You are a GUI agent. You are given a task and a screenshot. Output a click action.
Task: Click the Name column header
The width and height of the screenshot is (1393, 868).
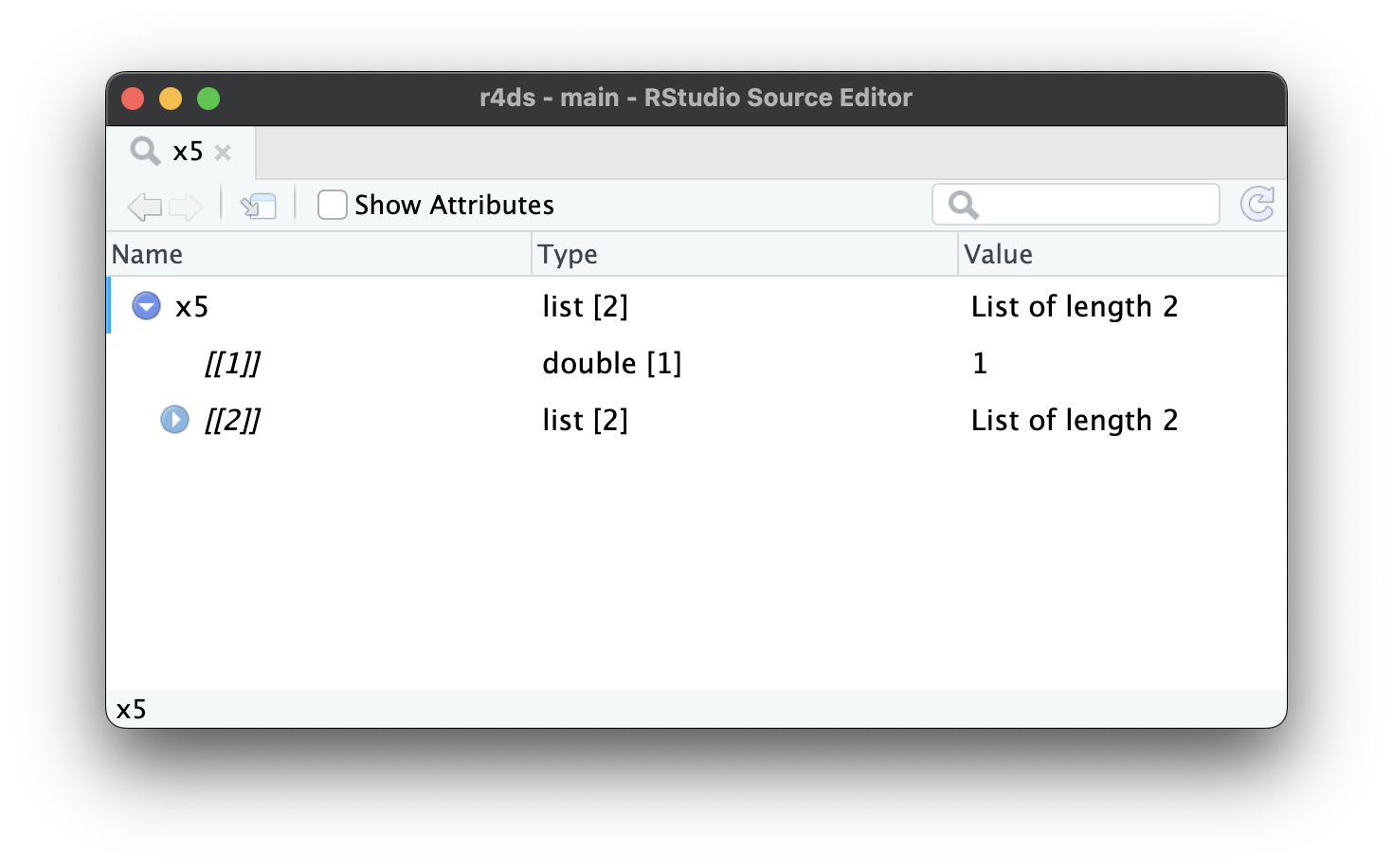coord(148,254)
